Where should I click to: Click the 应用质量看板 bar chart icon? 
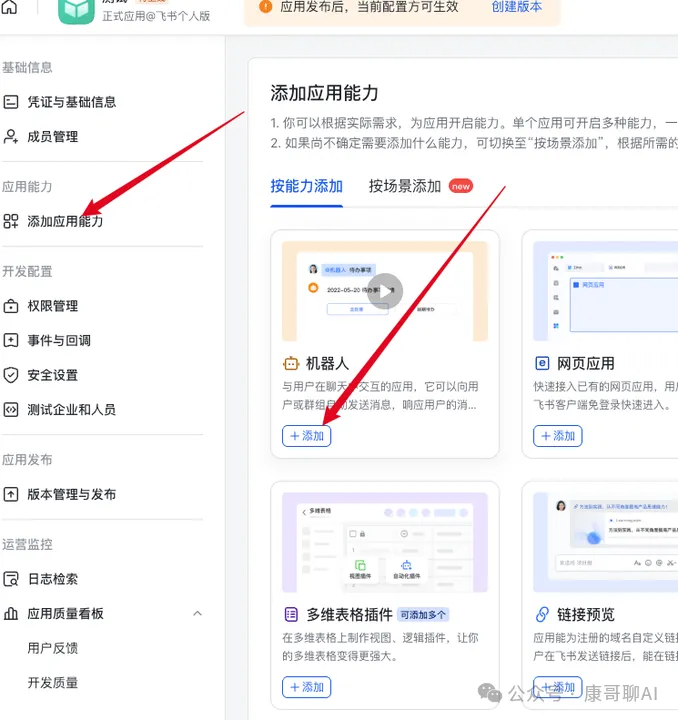(11, 613)
